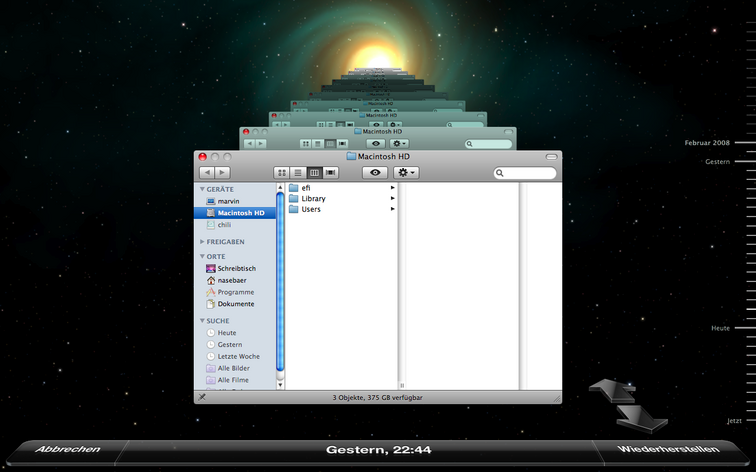The height and width of the screenshot is (472, 756).
Task: Go back with Finder's left arrow
Action: [x=208, y=173]
